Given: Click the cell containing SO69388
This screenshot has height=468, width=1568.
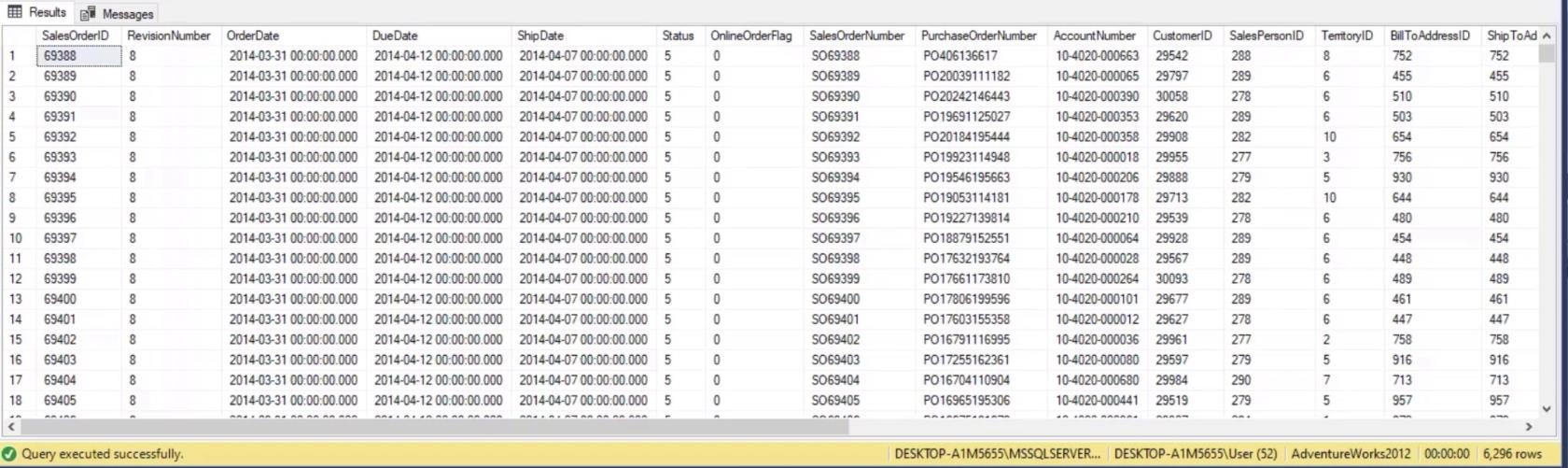Looking at the screenshot, I should (835, 56).
